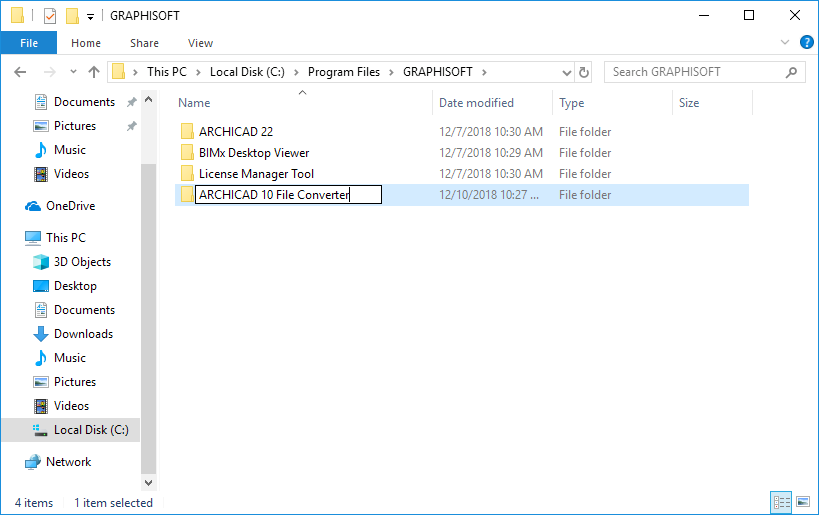Click the New Folder icon in quick access toolbar
The height and width of the screenshot is (515, 819).
[x=72, y=16]
